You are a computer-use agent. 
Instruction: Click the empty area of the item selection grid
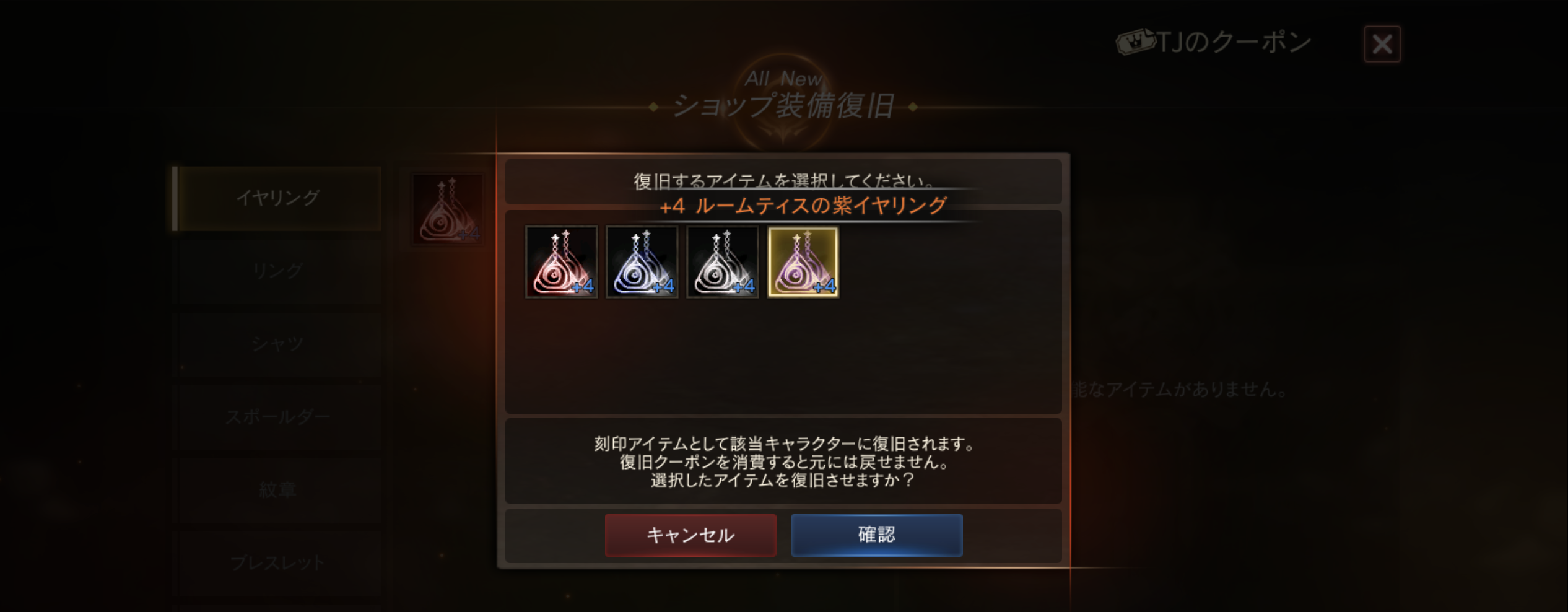pos(783,356)
